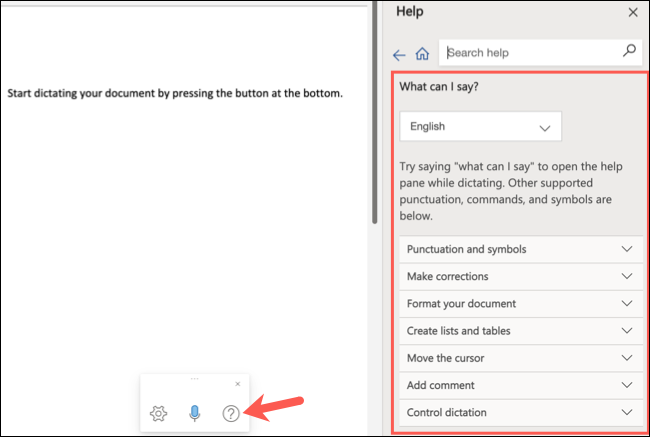The height and width of the screenshot is (437, 650).
Task: Click the document's vertical scrollbar
Action: click(375, 110)
